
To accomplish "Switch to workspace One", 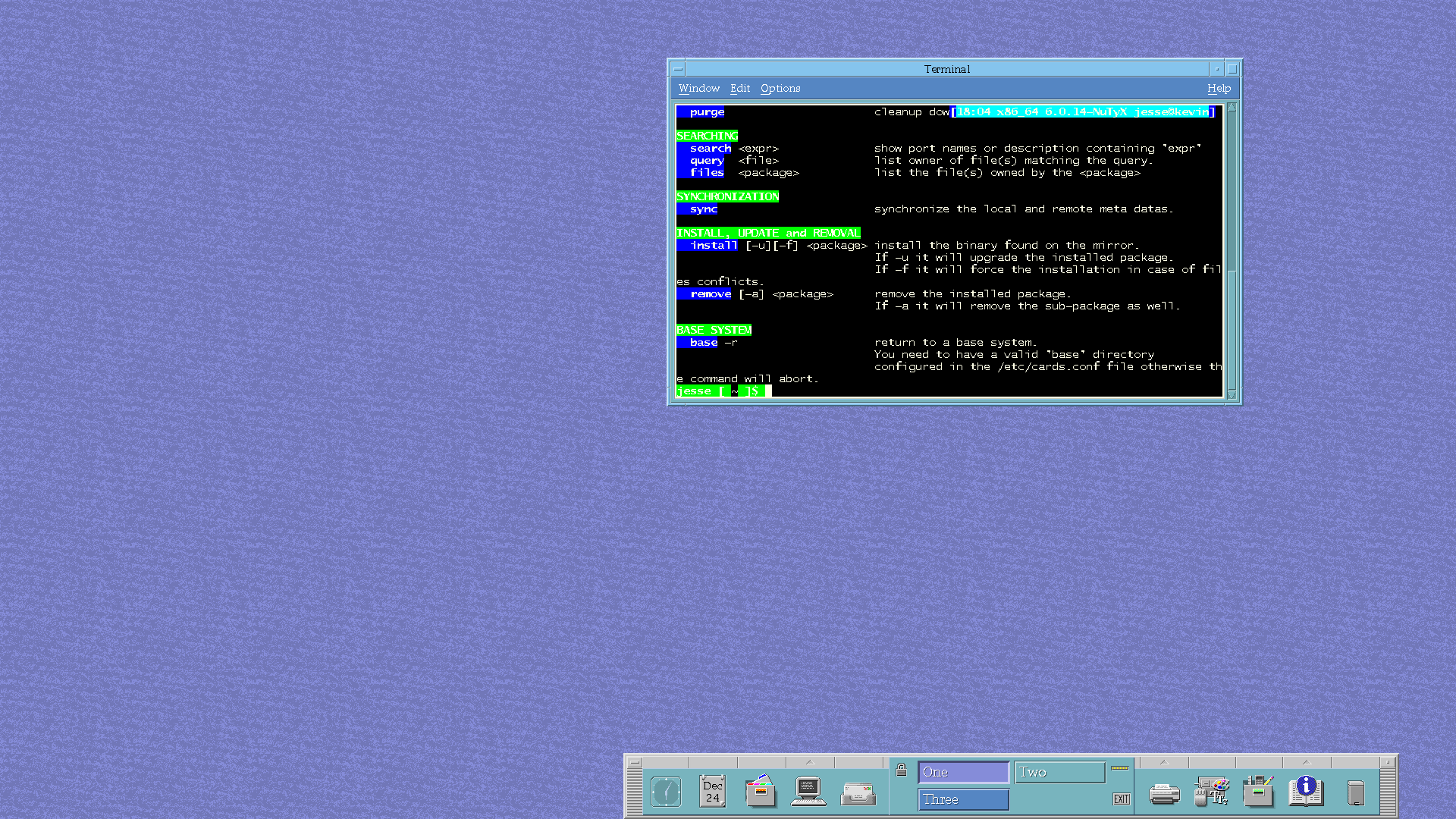I will point(963,772).
